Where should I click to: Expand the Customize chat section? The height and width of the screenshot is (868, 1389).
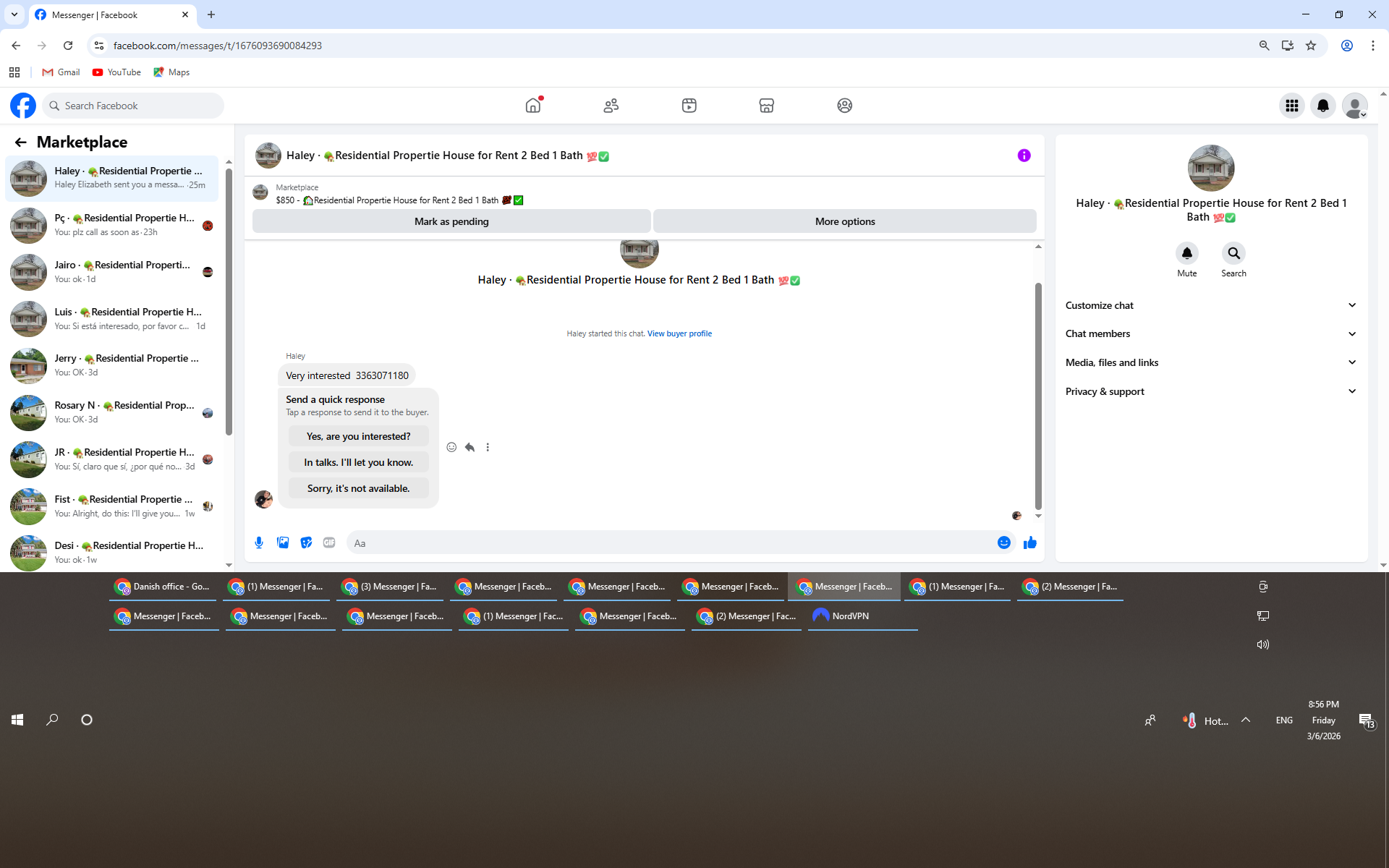pos(1210,305)
